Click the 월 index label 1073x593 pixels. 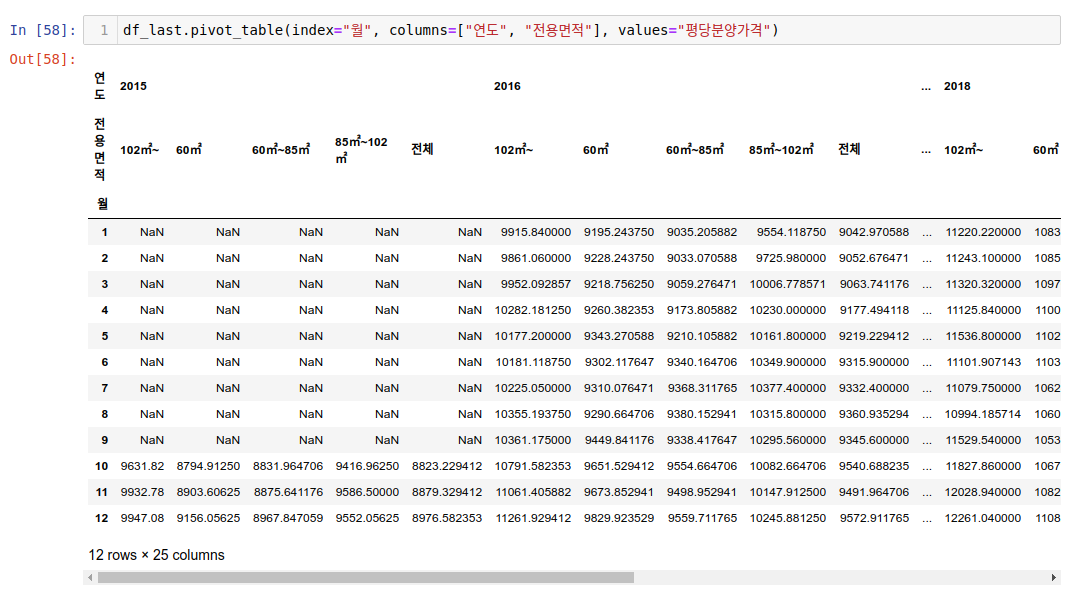point(103,203)
